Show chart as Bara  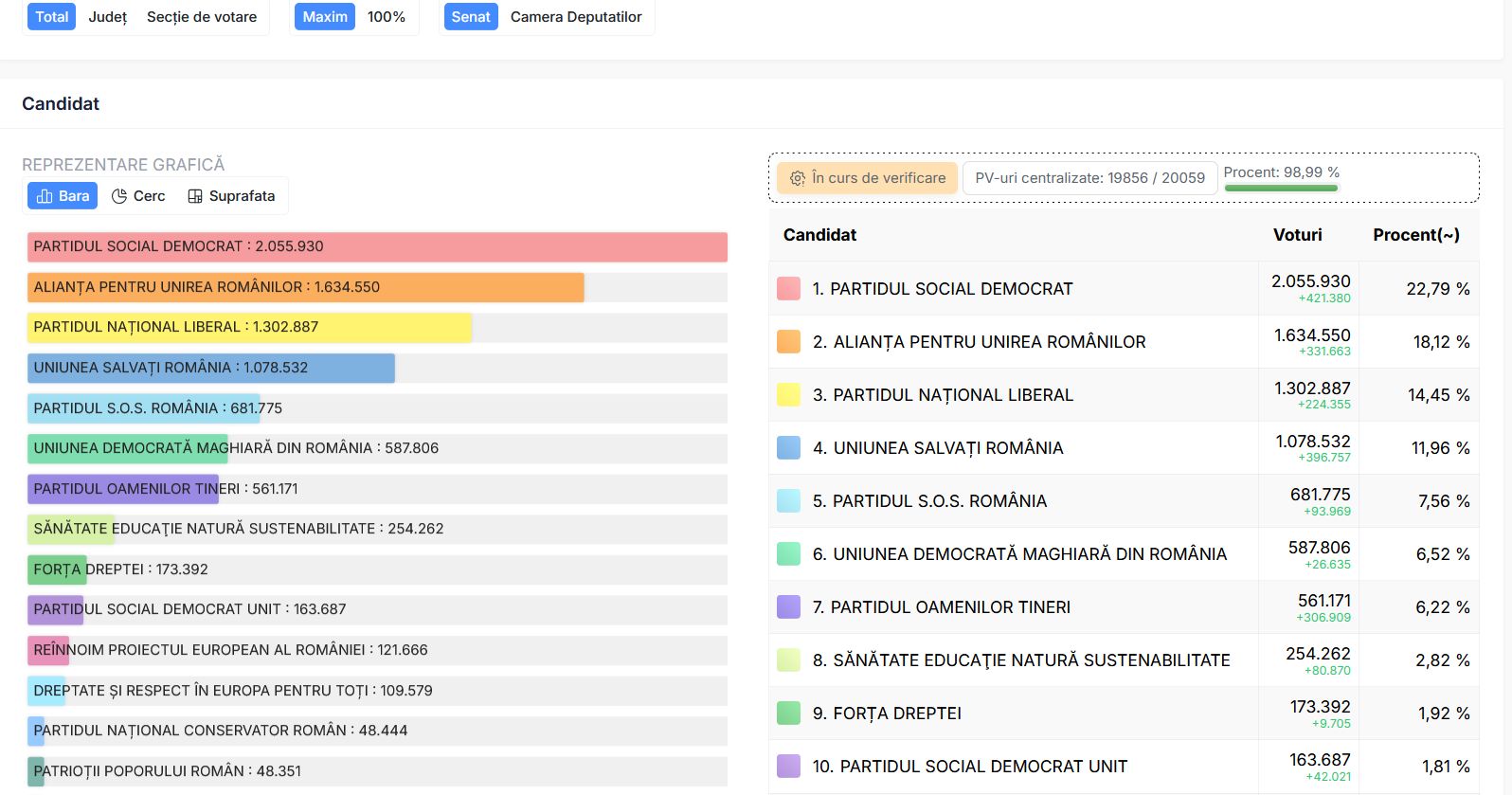click(x=63, y=196)
